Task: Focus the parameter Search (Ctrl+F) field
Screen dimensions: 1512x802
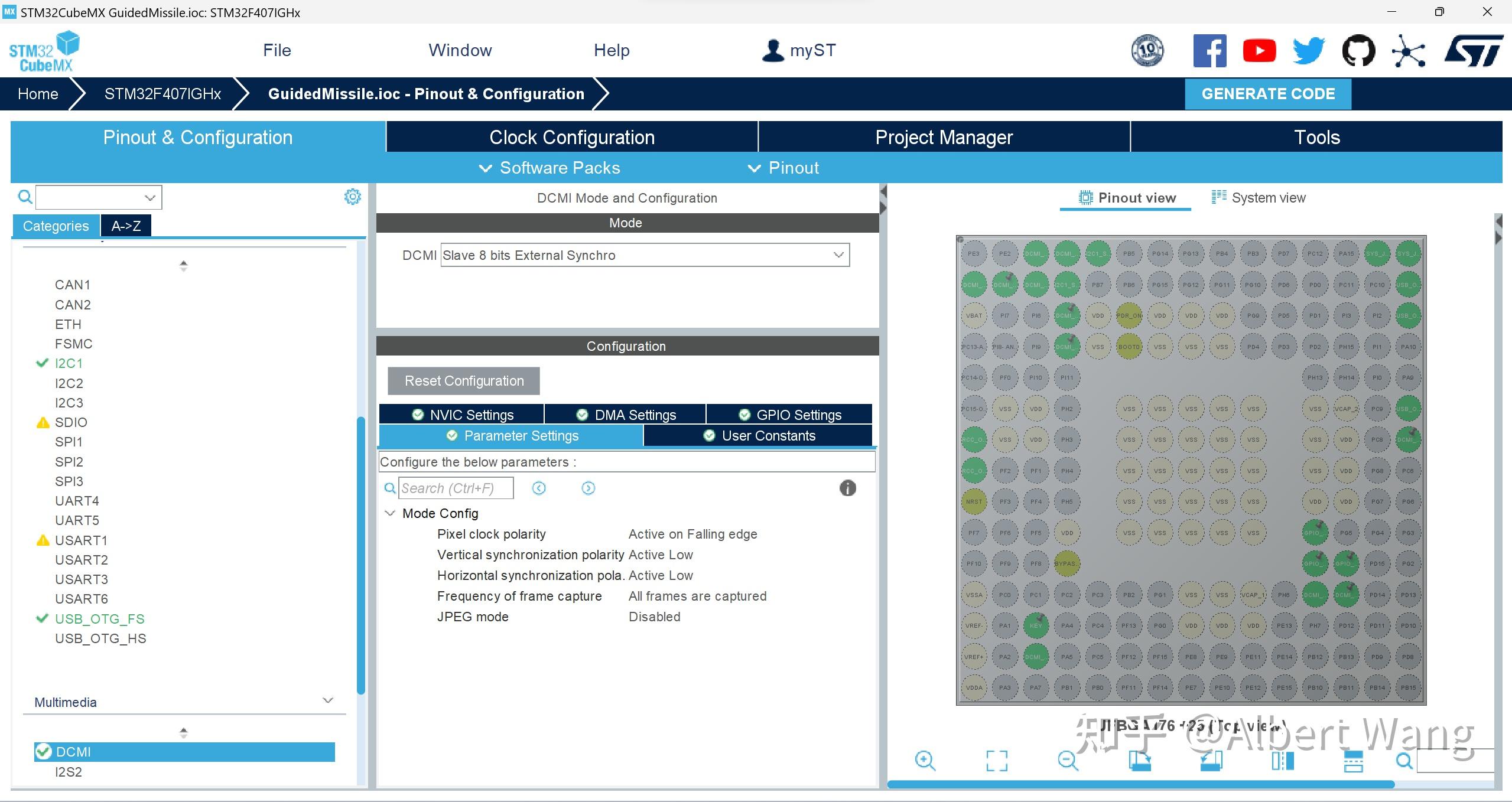Action: [x=456, y=488]
